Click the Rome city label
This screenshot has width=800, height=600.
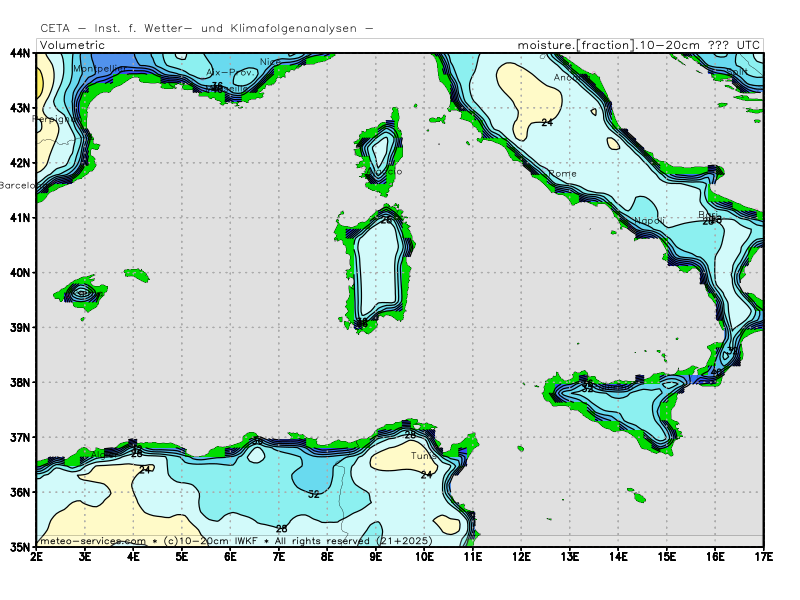pyautogui.click(x=563, y=174)
